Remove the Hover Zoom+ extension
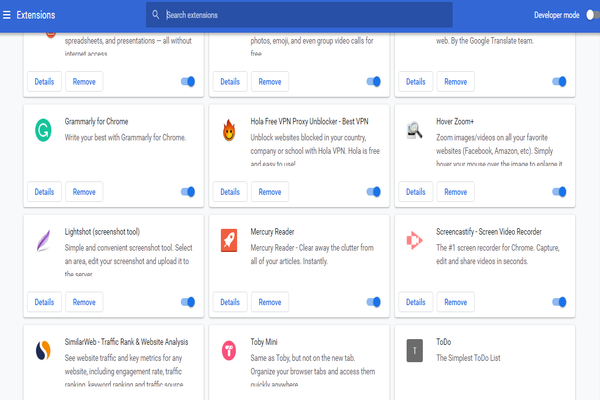Image resolution: width=600 pixels, height=400 pixels. (455, 192)
